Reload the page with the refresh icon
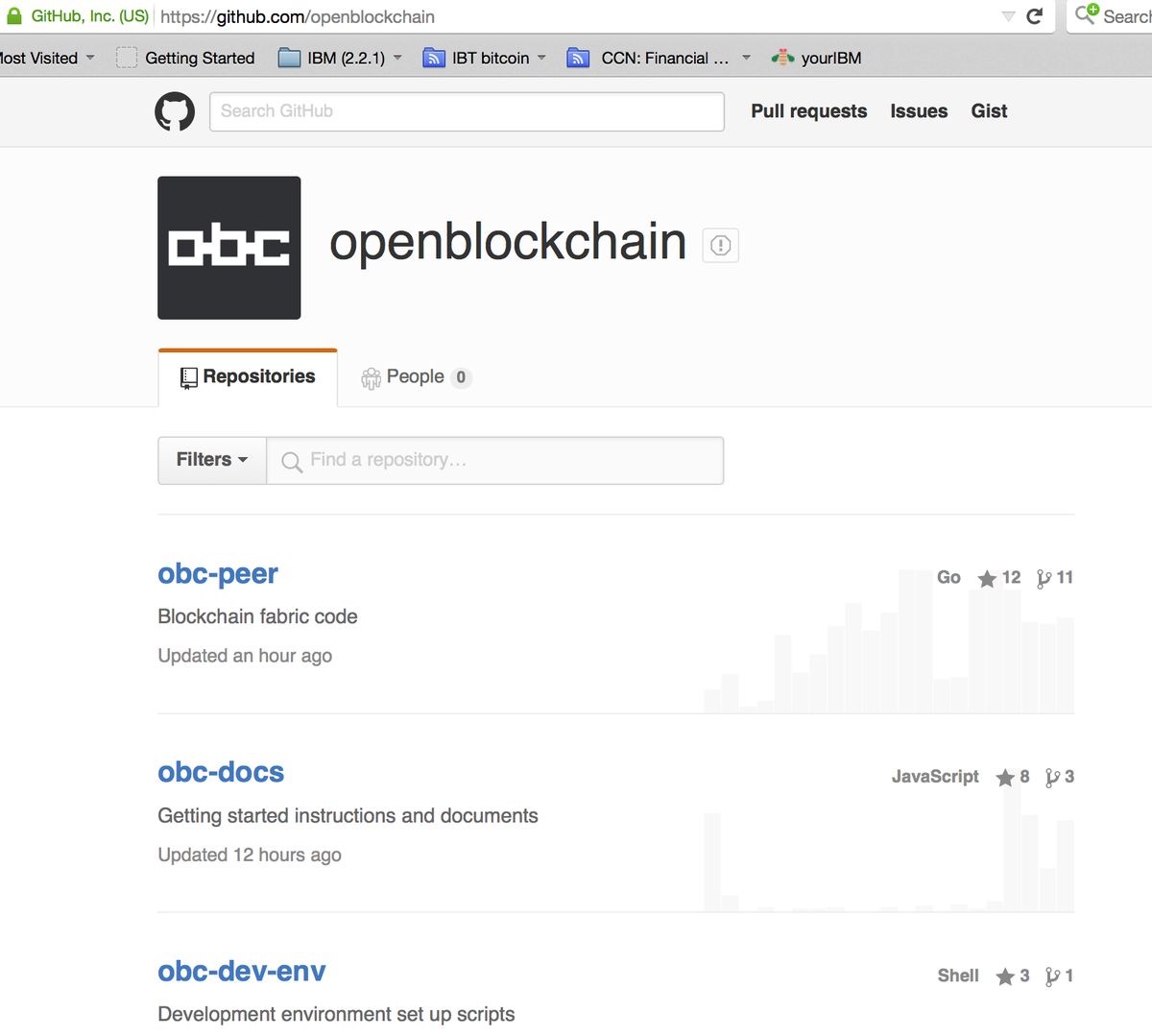This screenshot has width=1152, height=1036. (1035, 16)
